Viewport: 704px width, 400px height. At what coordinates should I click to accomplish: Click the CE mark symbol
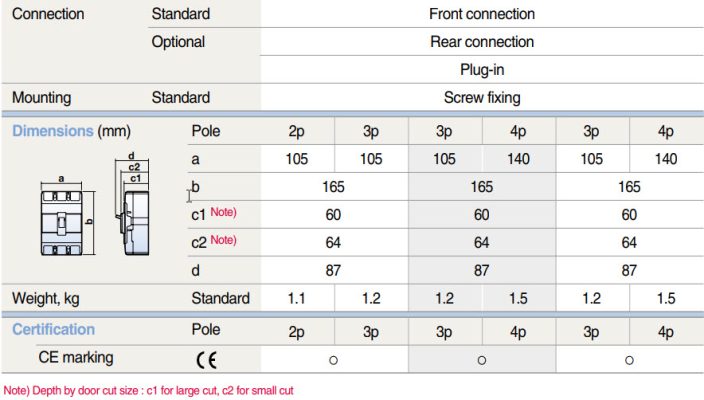pyautogui.click(x=205, y=358)
